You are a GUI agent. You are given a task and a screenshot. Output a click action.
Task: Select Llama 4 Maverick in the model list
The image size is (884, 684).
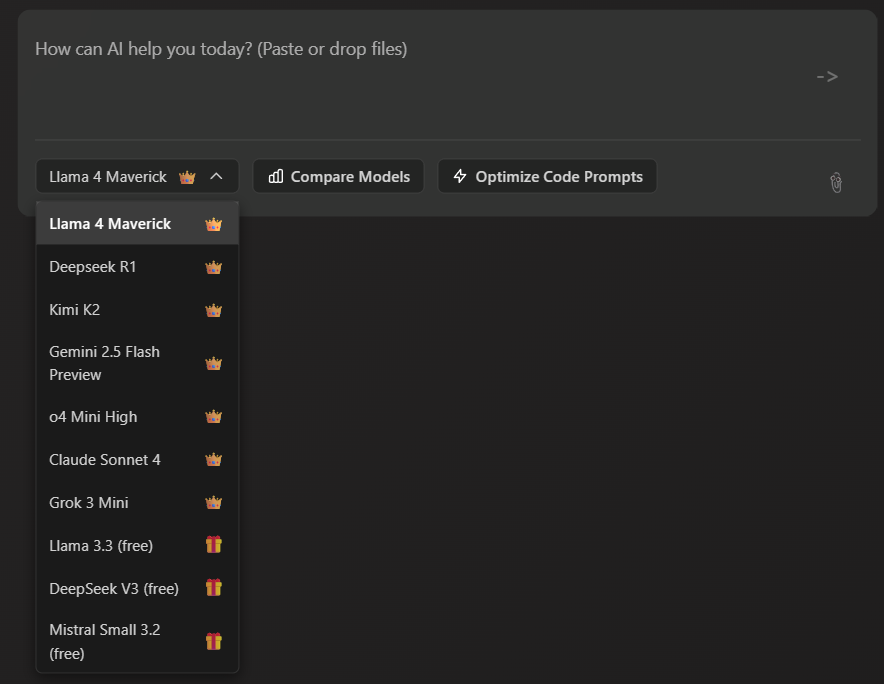coord(137,223)
